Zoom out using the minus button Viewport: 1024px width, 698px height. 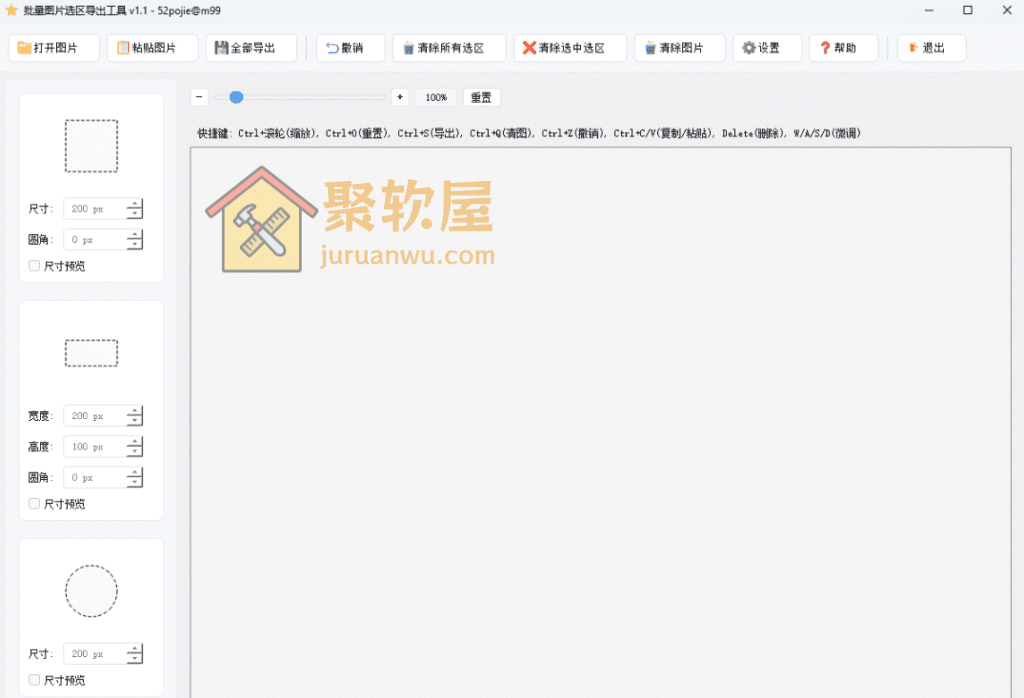point(199,97)
